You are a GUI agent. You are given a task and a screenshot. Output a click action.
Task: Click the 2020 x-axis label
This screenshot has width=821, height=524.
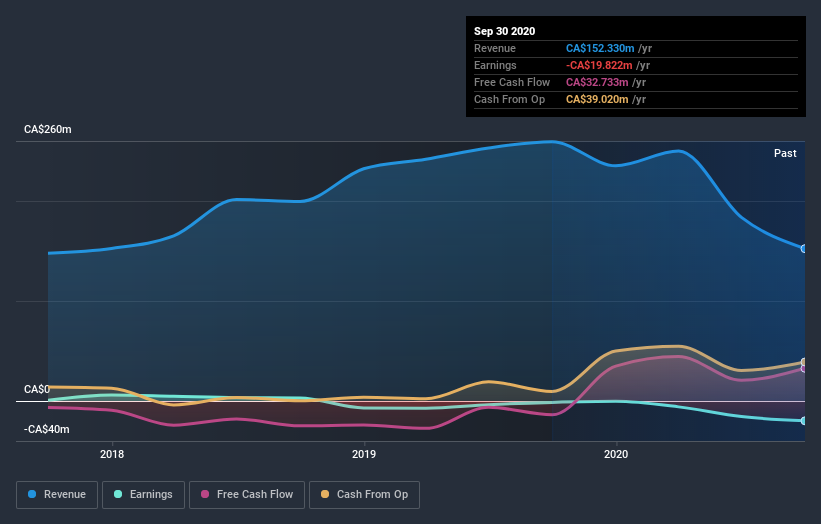tap(616, 454)
